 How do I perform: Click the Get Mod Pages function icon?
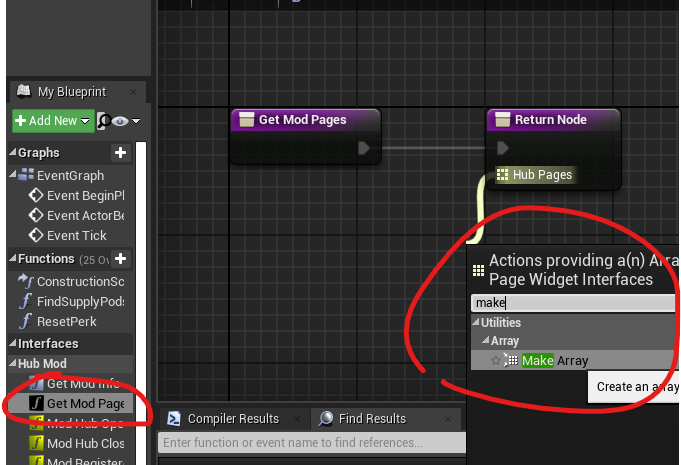[x=36, y=403]
